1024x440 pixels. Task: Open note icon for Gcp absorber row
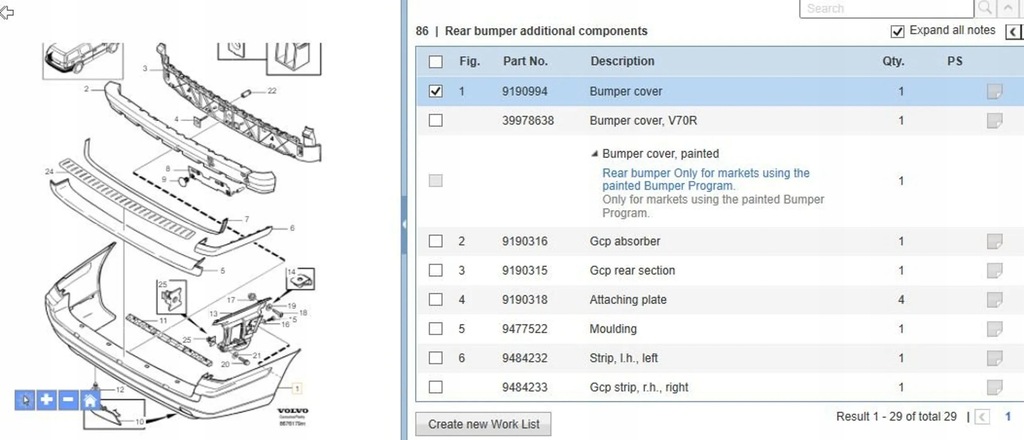tap(994, 242)
